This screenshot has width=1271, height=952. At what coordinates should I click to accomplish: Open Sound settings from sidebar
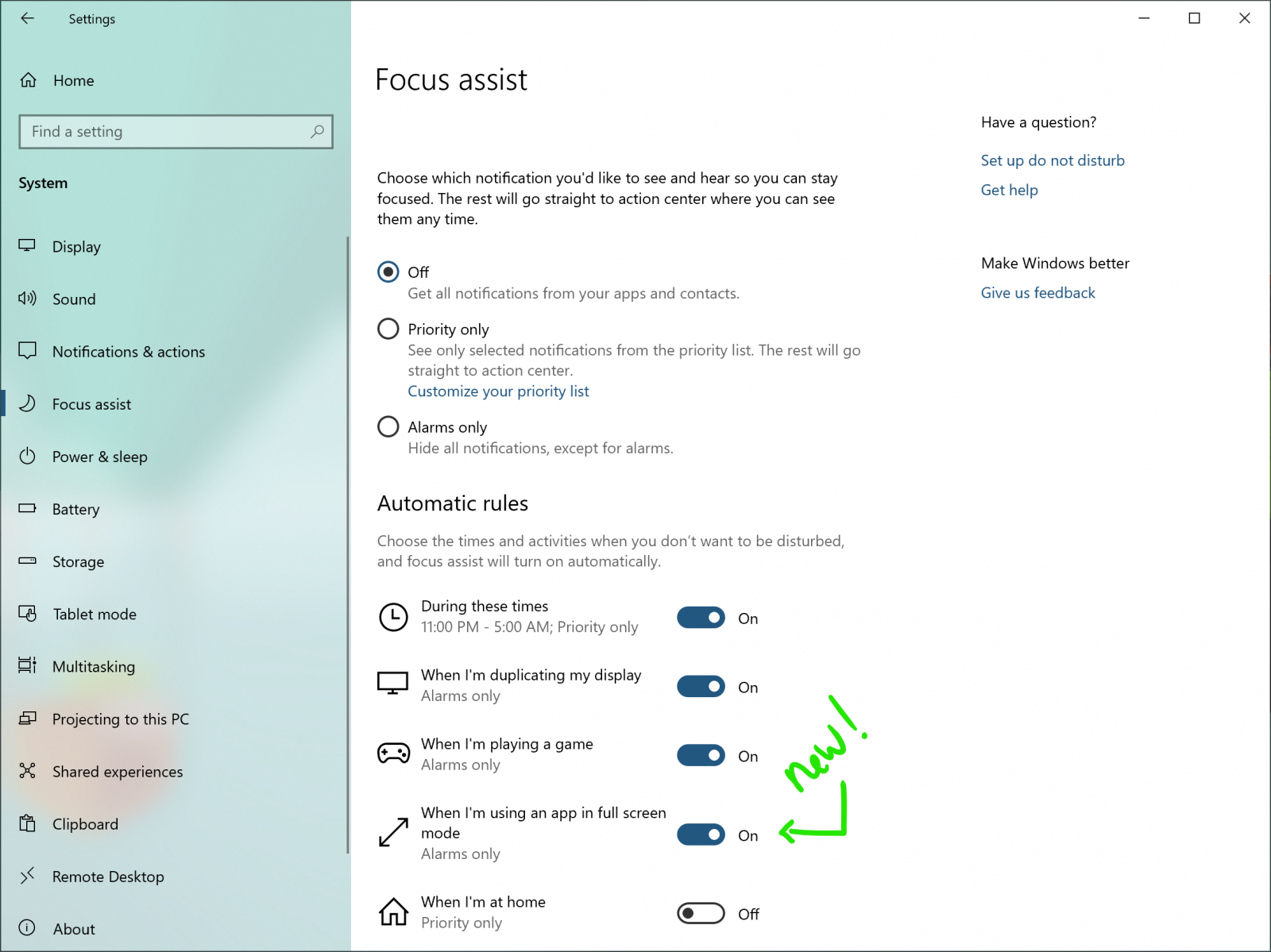(x=28, y=299)
